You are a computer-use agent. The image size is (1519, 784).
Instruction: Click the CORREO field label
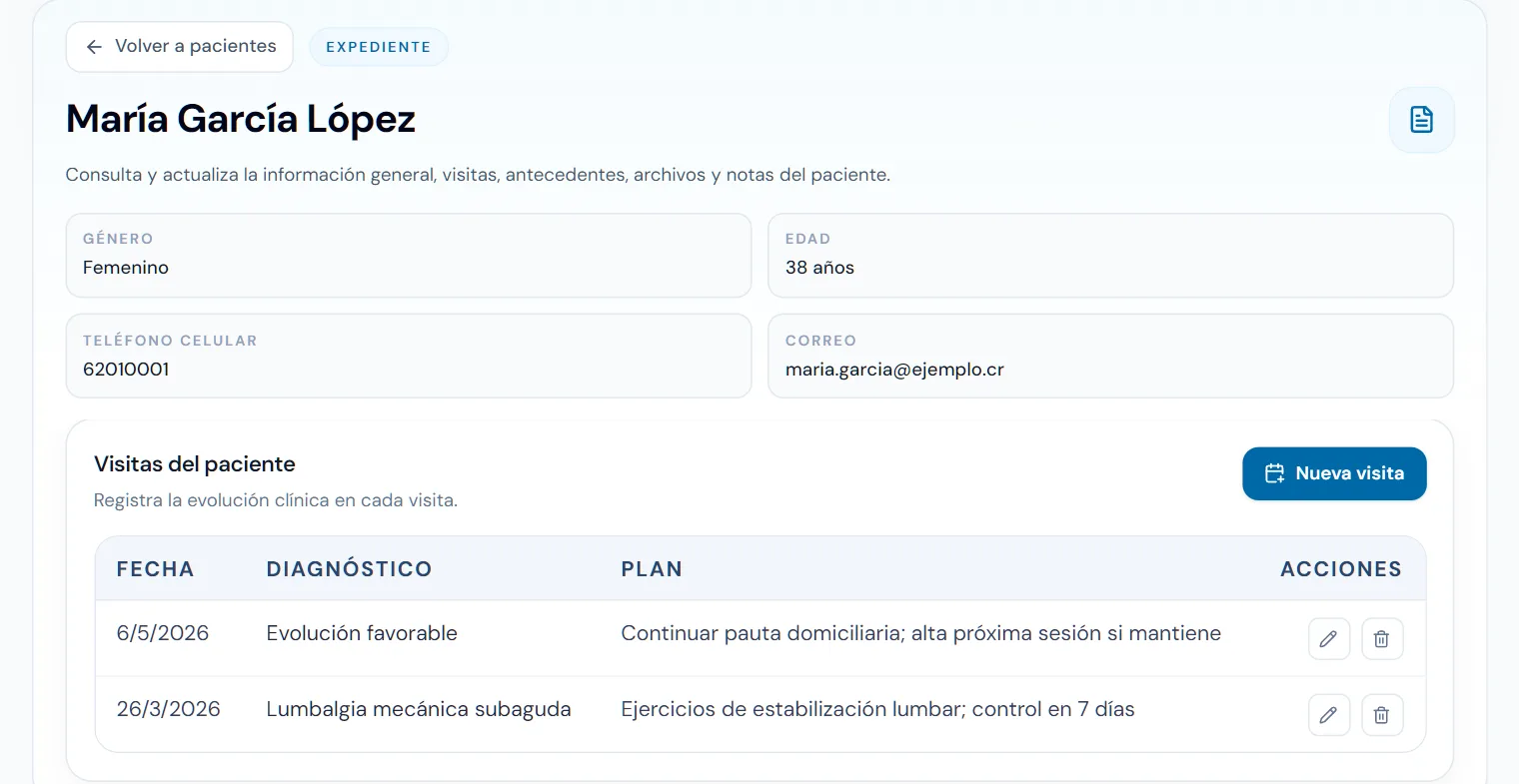point(820,341)
